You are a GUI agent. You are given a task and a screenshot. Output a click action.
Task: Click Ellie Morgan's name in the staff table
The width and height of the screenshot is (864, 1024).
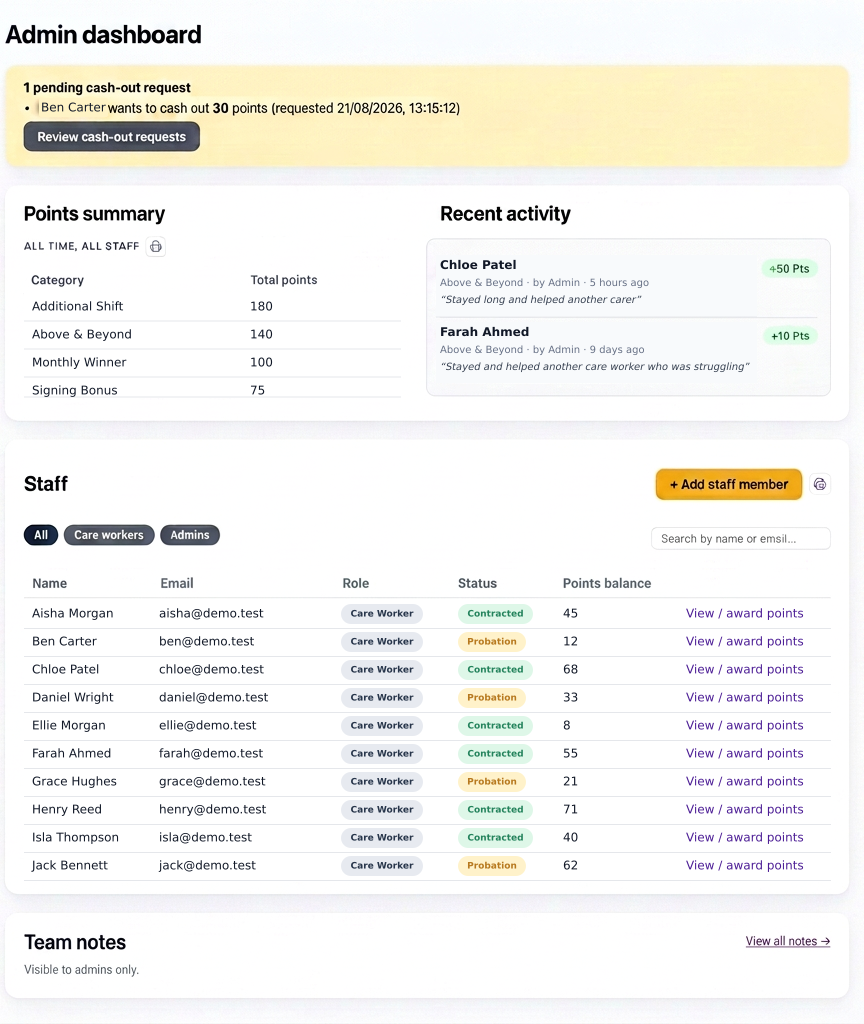pos(69,726)
